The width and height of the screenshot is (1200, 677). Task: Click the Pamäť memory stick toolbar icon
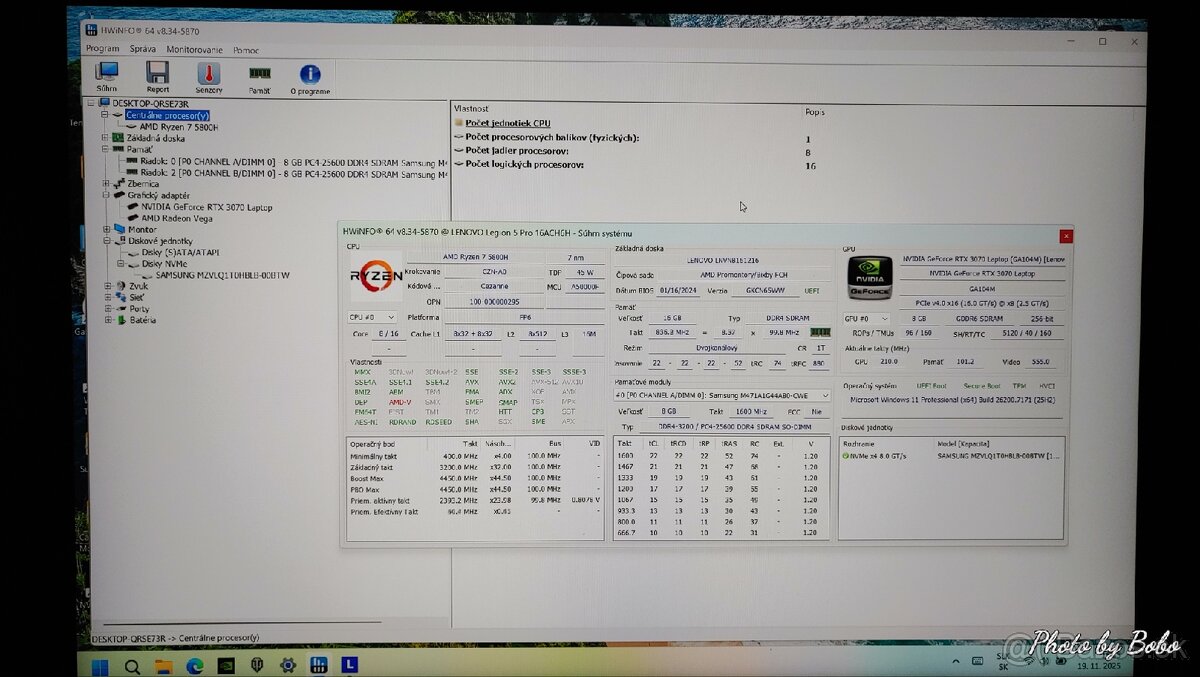(x=259, y=74)
